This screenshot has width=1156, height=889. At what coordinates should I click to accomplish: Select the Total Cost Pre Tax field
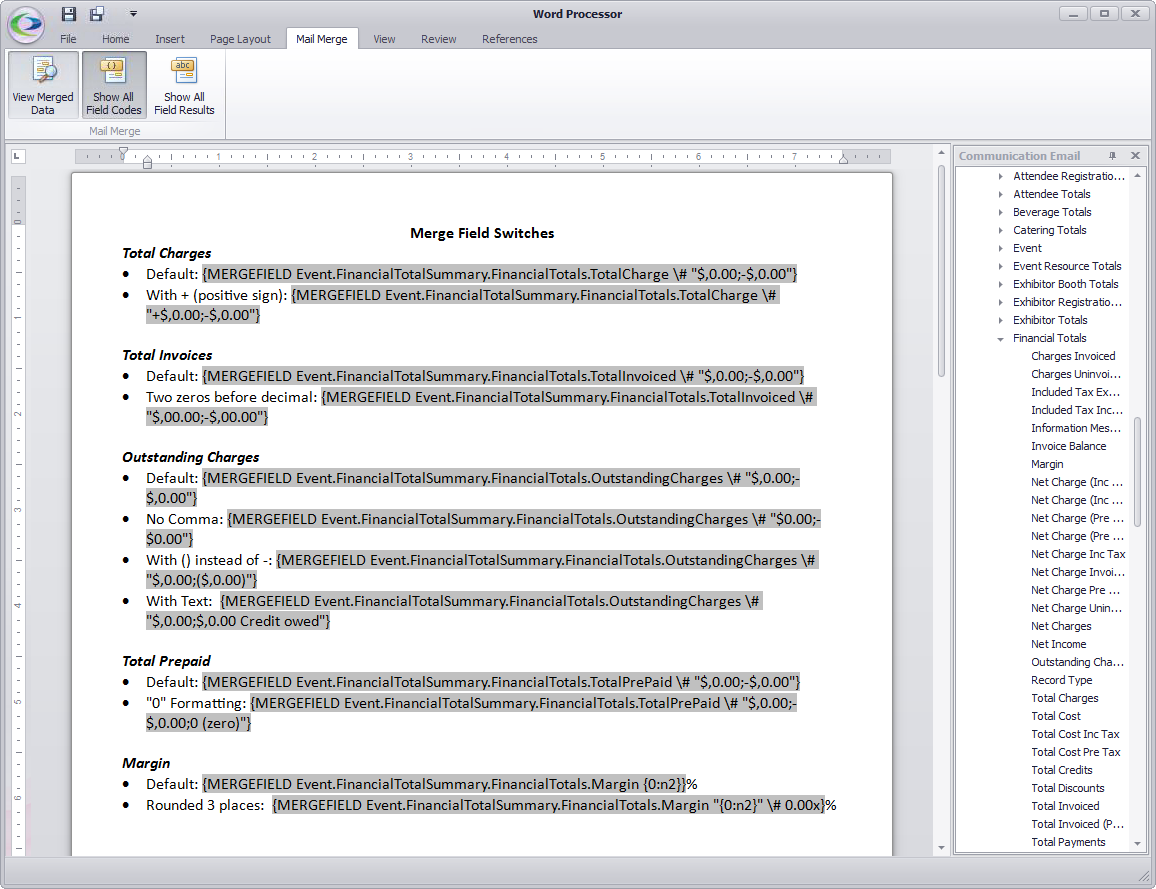[x=1076, y=752]
